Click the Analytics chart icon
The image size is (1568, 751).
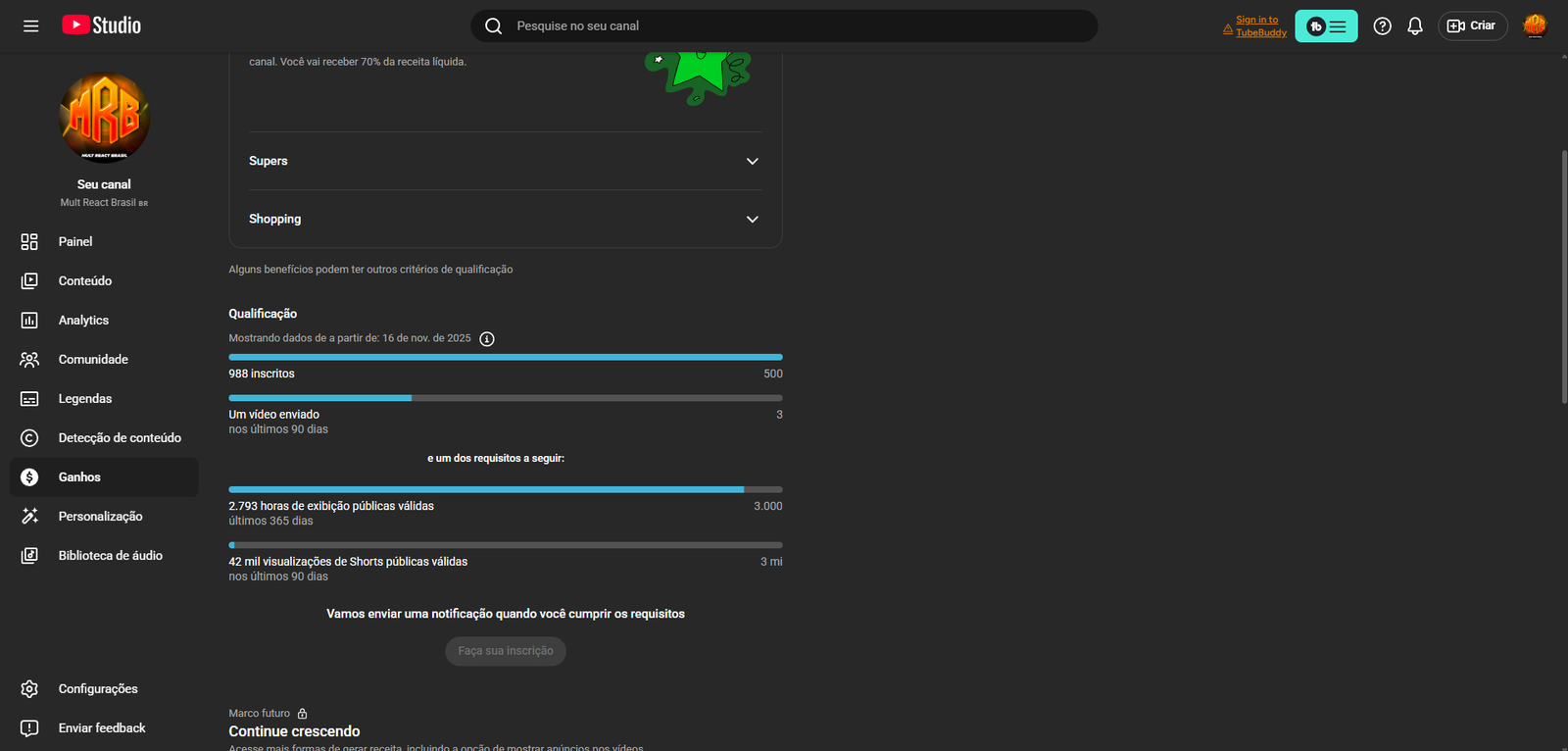coord(29,321)
